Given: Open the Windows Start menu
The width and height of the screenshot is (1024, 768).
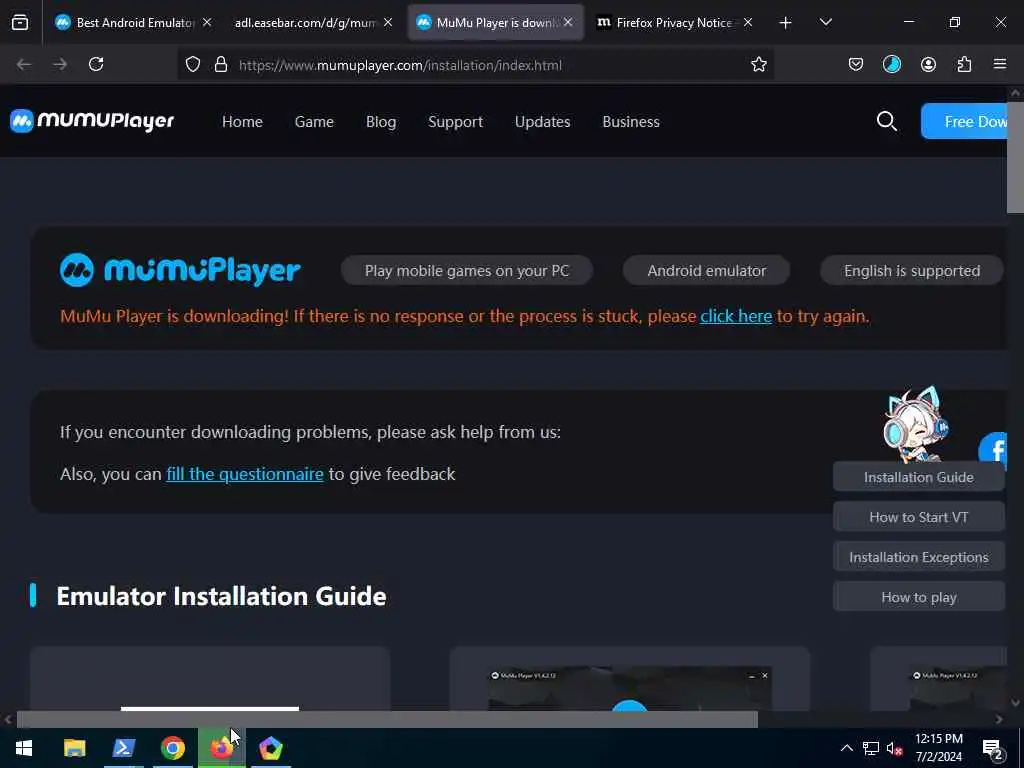Looking at the screenshot, I should (24, 748).
